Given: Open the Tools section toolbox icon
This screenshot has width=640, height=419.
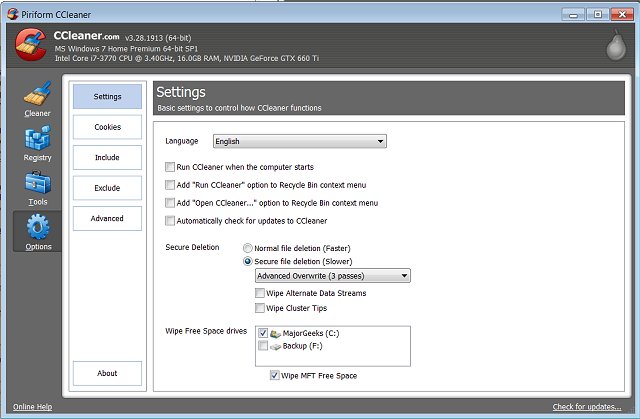Looking at the screenshot, I should [x=38, y=182].
